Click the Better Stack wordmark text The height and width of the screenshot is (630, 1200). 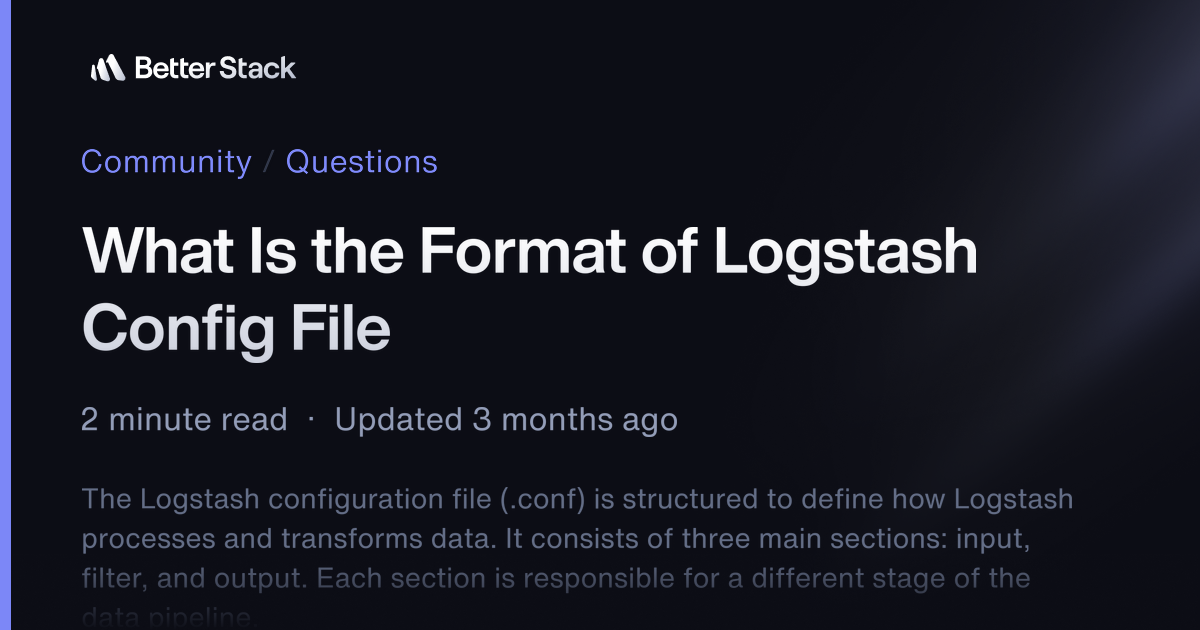pyautogui.click(x=215, y=68)
